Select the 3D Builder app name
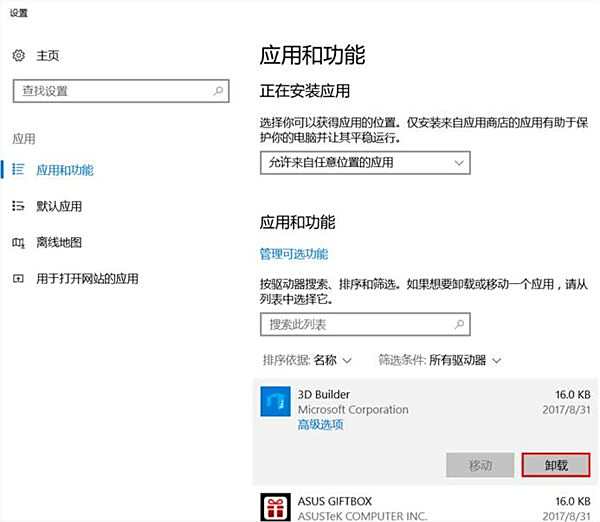This screenshot has height=522, width=600. coord(324,395)
